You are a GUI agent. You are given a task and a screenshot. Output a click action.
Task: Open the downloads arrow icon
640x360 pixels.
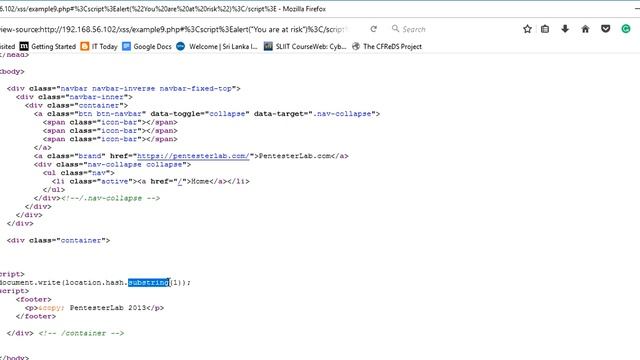[565, 29]
